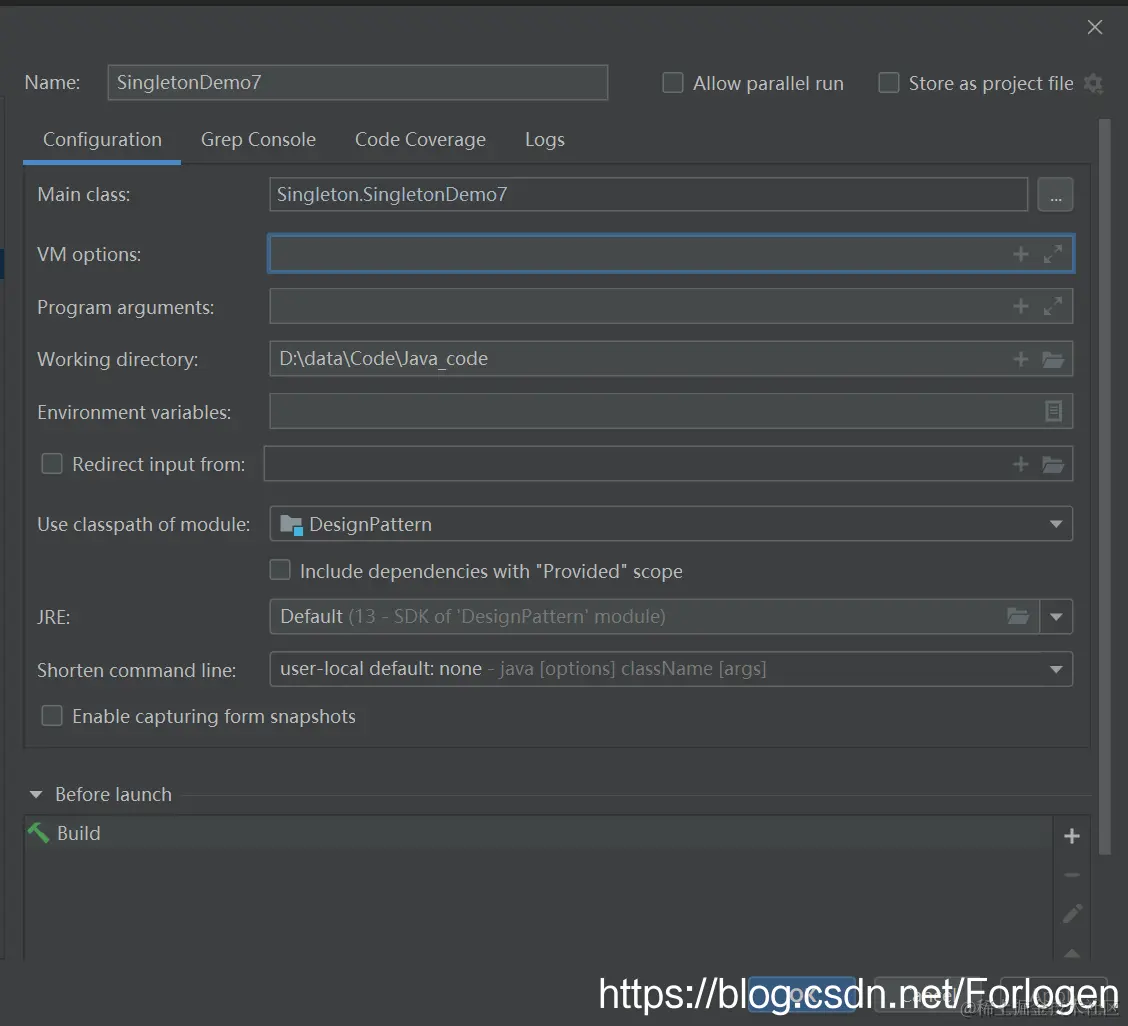Click plus icon in Redirect input field
The width and height of the screenshot is (1128, 1026).
click(1020, 464)
